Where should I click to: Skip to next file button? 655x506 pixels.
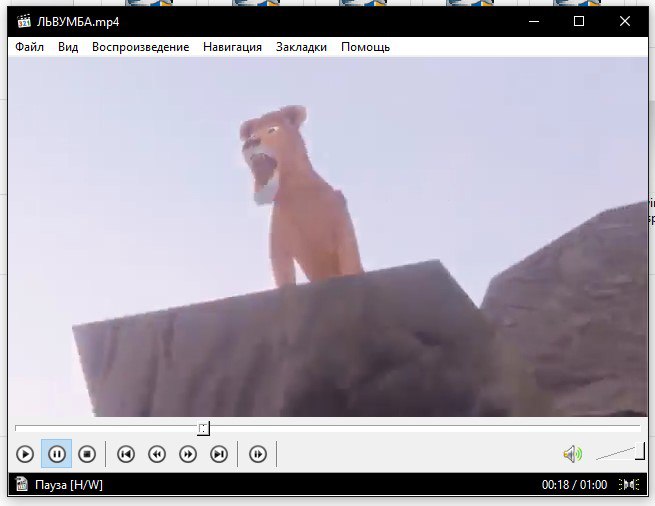tap(219, 454)
